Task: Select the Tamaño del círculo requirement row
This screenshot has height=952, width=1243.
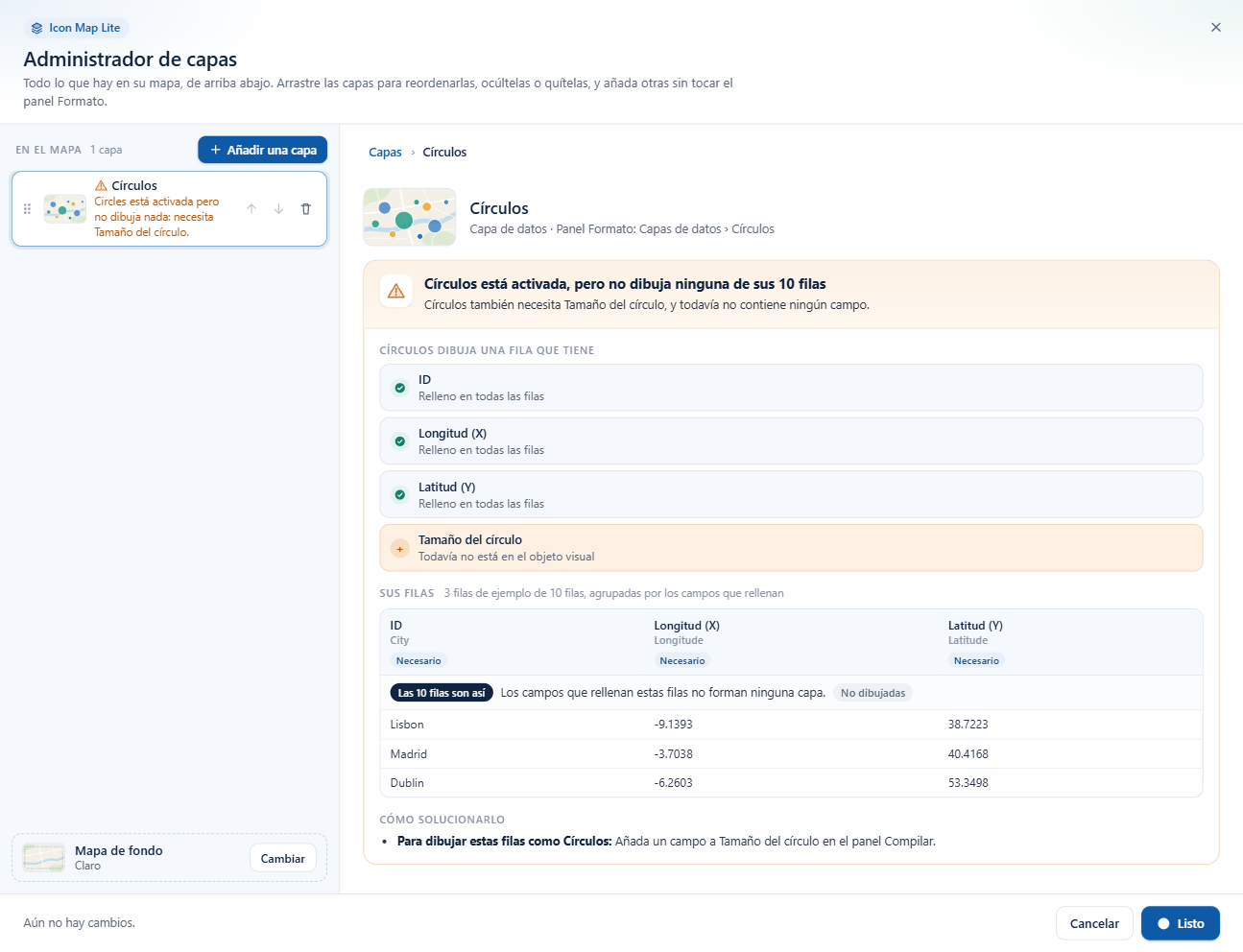Action: pos(791,548)
